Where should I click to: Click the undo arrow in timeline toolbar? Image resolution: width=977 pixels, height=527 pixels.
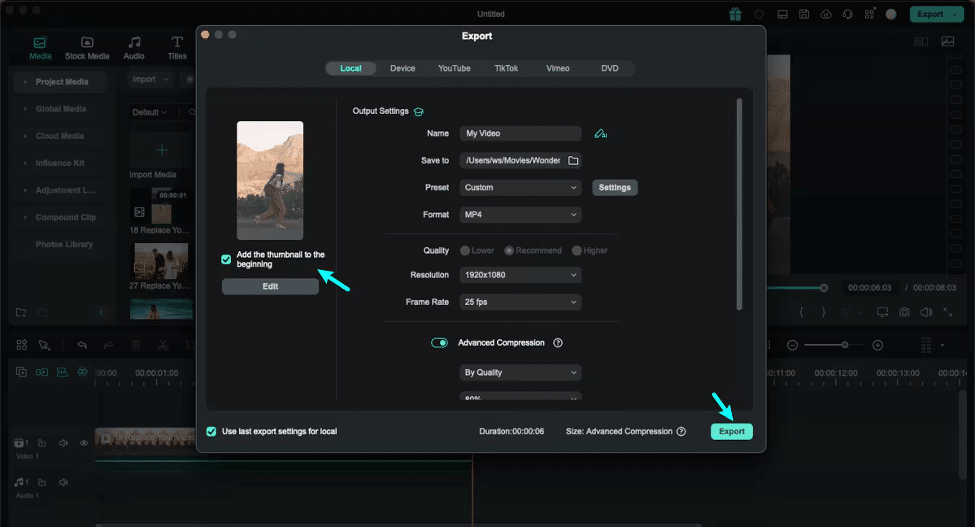(x=82, y=344)
